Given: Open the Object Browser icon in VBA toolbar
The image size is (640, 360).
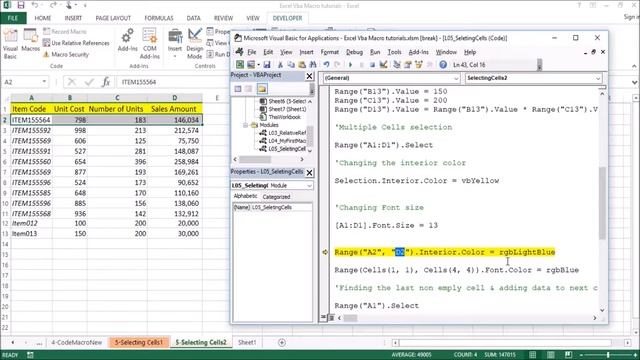Looking at the screenshot, I should [419, 64].
